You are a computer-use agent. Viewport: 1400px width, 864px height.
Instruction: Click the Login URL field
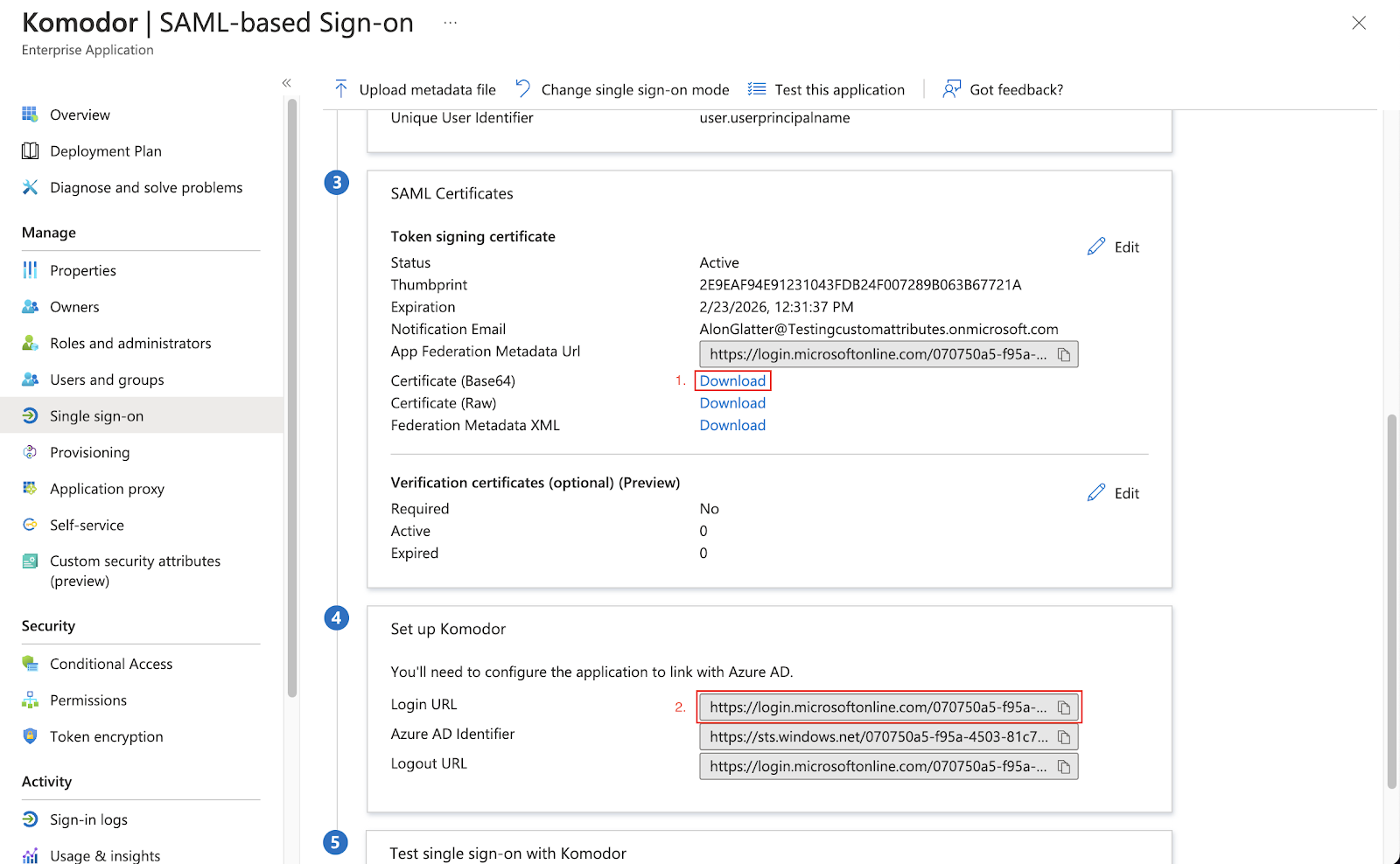889,707
